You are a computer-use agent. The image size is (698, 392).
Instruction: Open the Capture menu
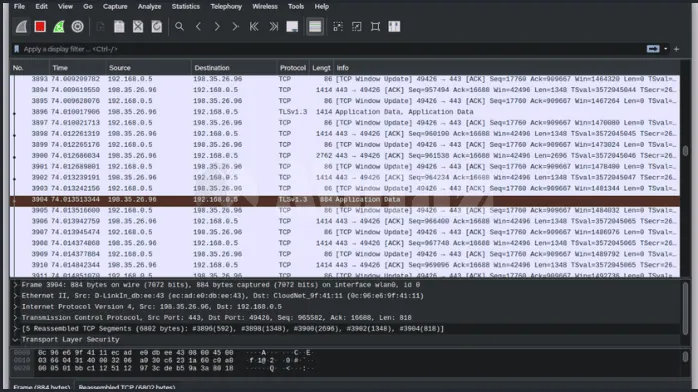pos(115,6)
